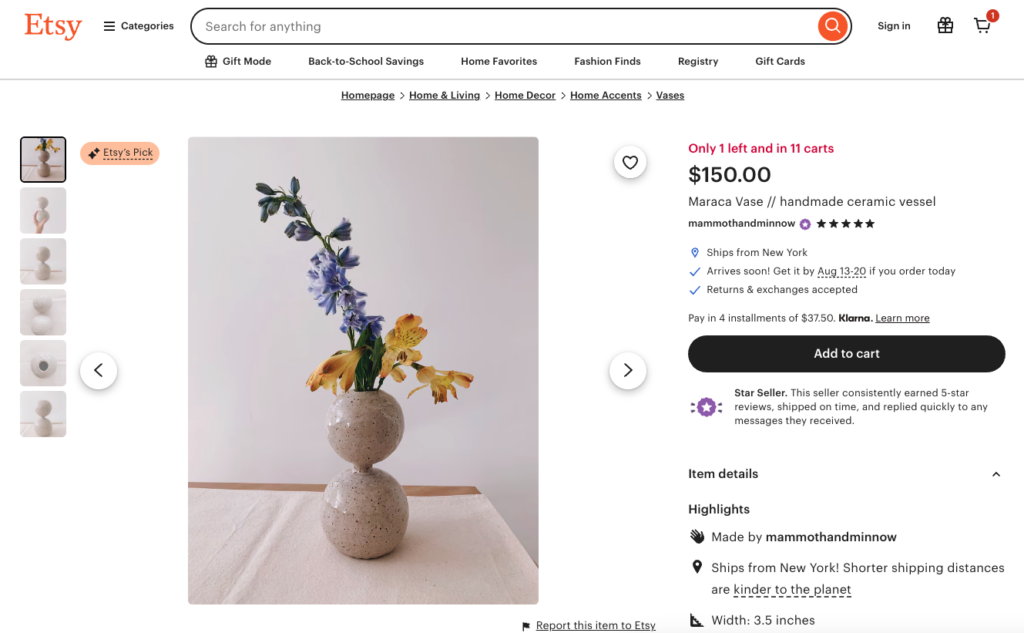Open the shopping cart icon

coord(983,26)
